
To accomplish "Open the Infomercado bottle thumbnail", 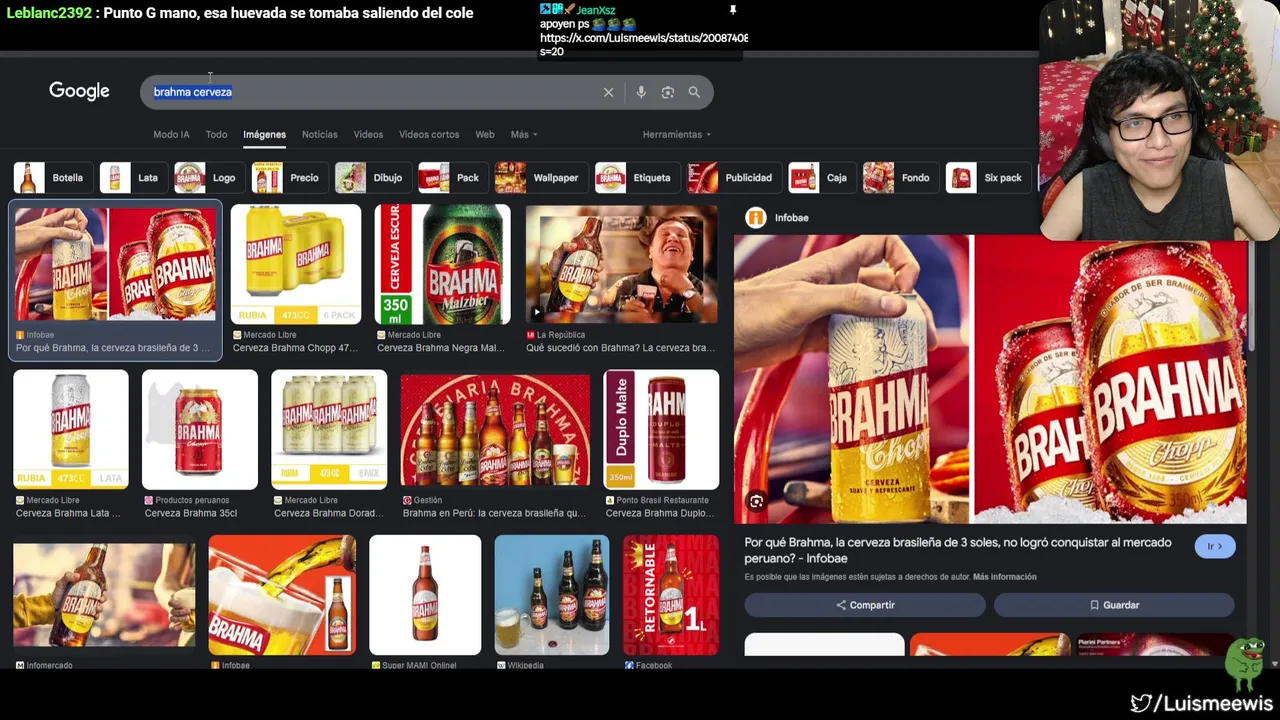I will click(104, 595).
